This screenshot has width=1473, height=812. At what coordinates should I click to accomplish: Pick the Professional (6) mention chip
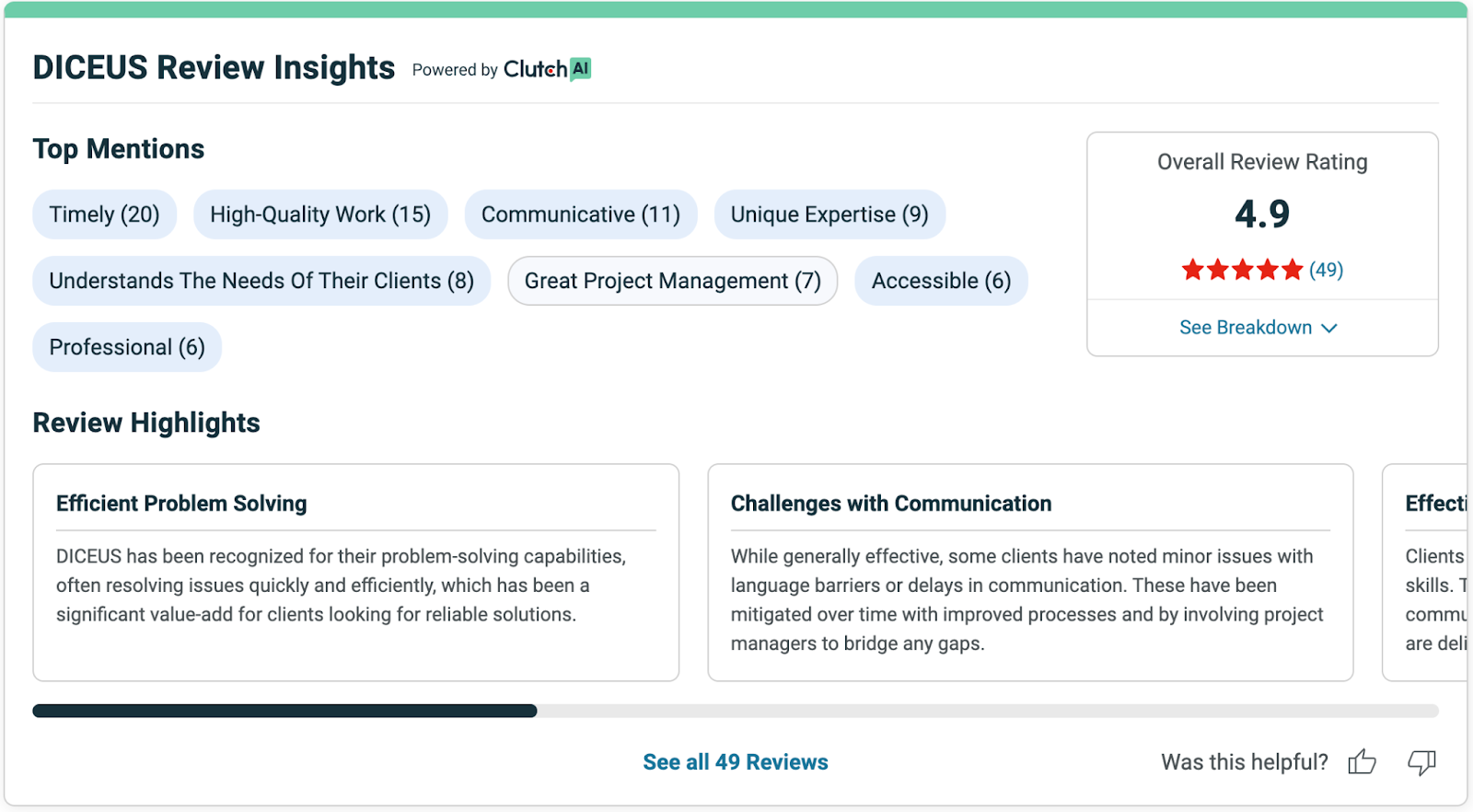(127, 347)
